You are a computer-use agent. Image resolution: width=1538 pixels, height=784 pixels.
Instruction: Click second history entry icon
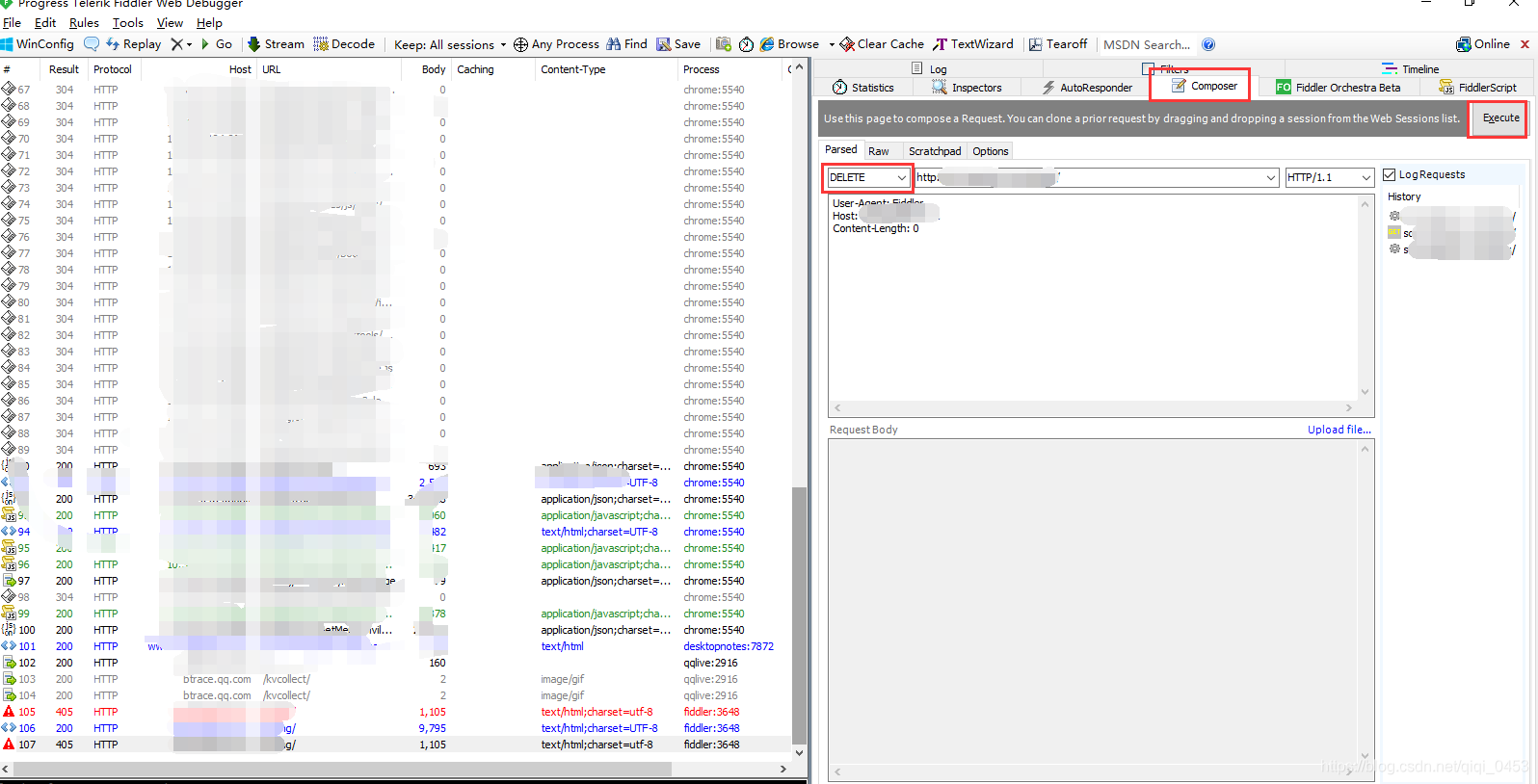tap(1394, 233)
